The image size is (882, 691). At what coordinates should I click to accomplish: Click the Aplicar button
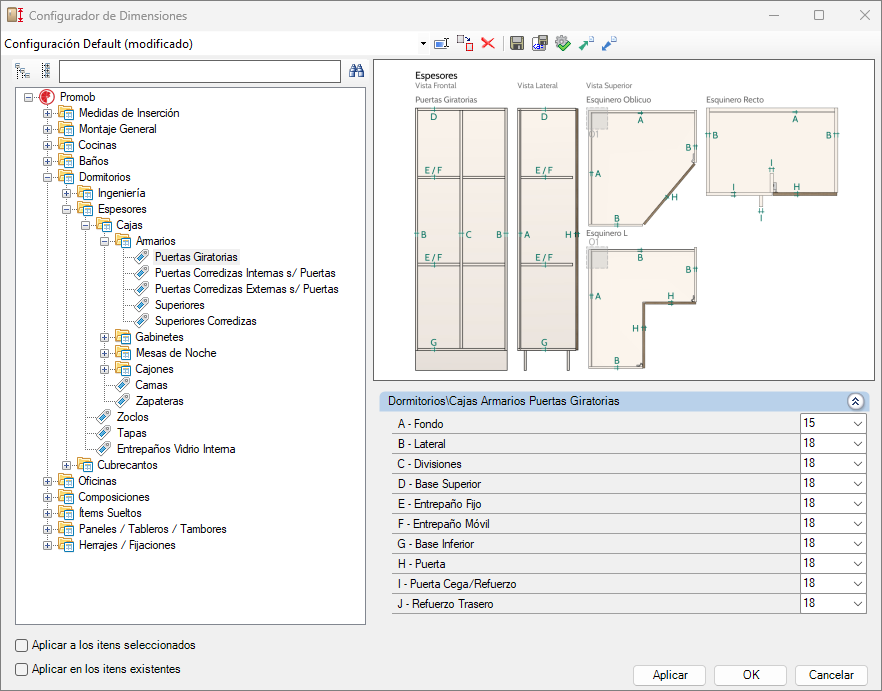coord(669,675)
